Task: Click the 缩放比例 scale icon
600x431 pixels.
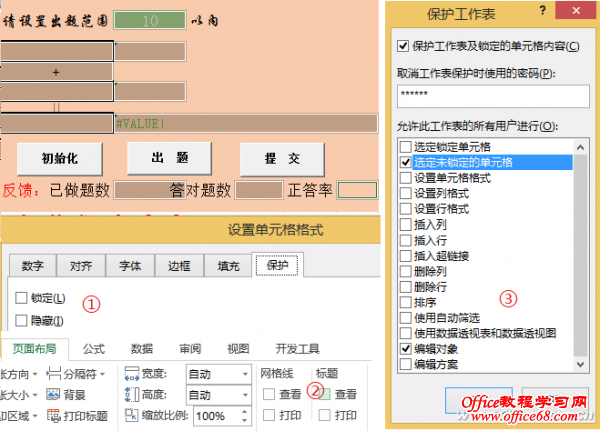Action: pos(132,416)
